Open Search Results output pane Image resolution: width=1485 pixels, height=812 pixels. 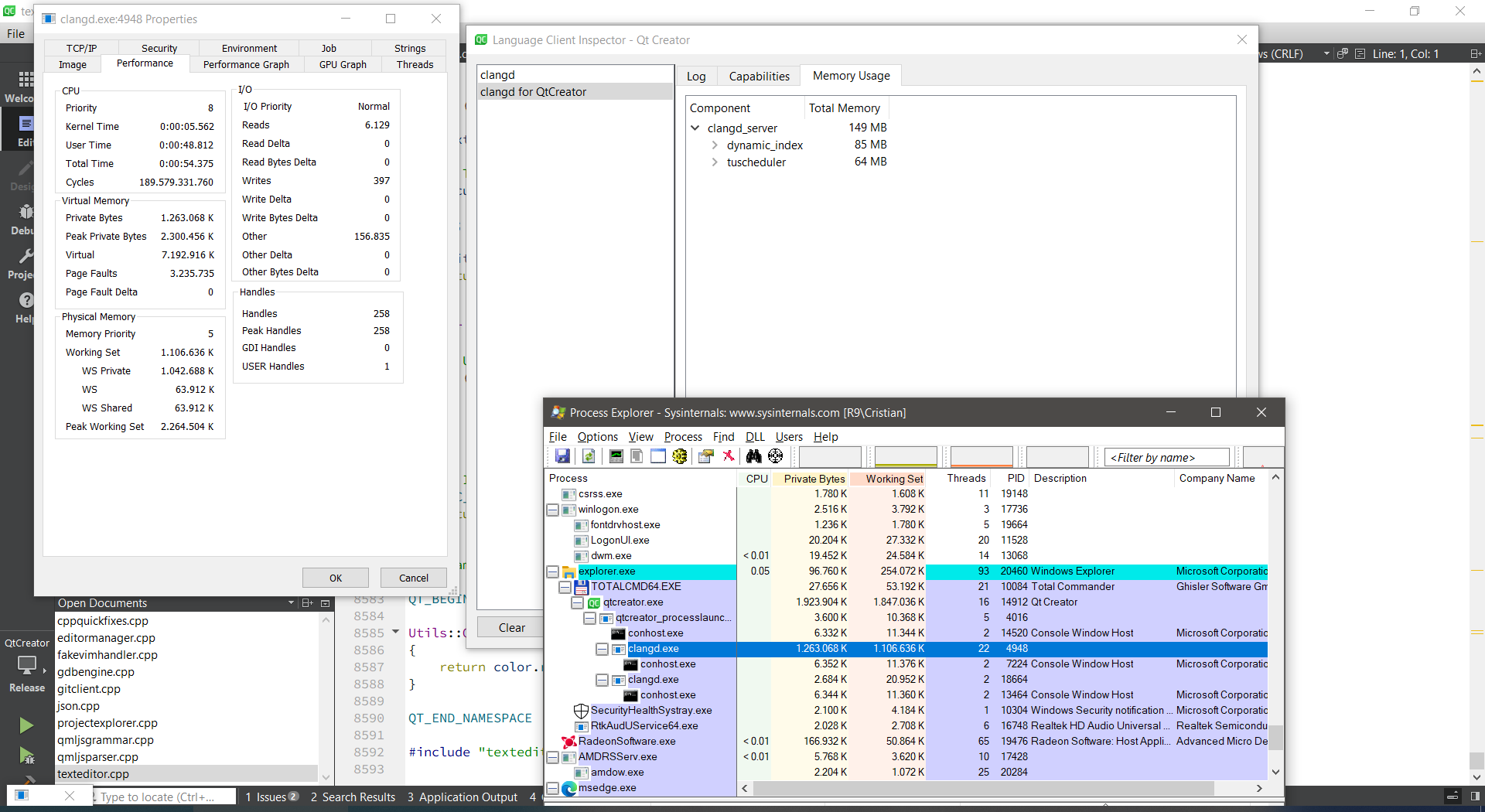[353, 797]
